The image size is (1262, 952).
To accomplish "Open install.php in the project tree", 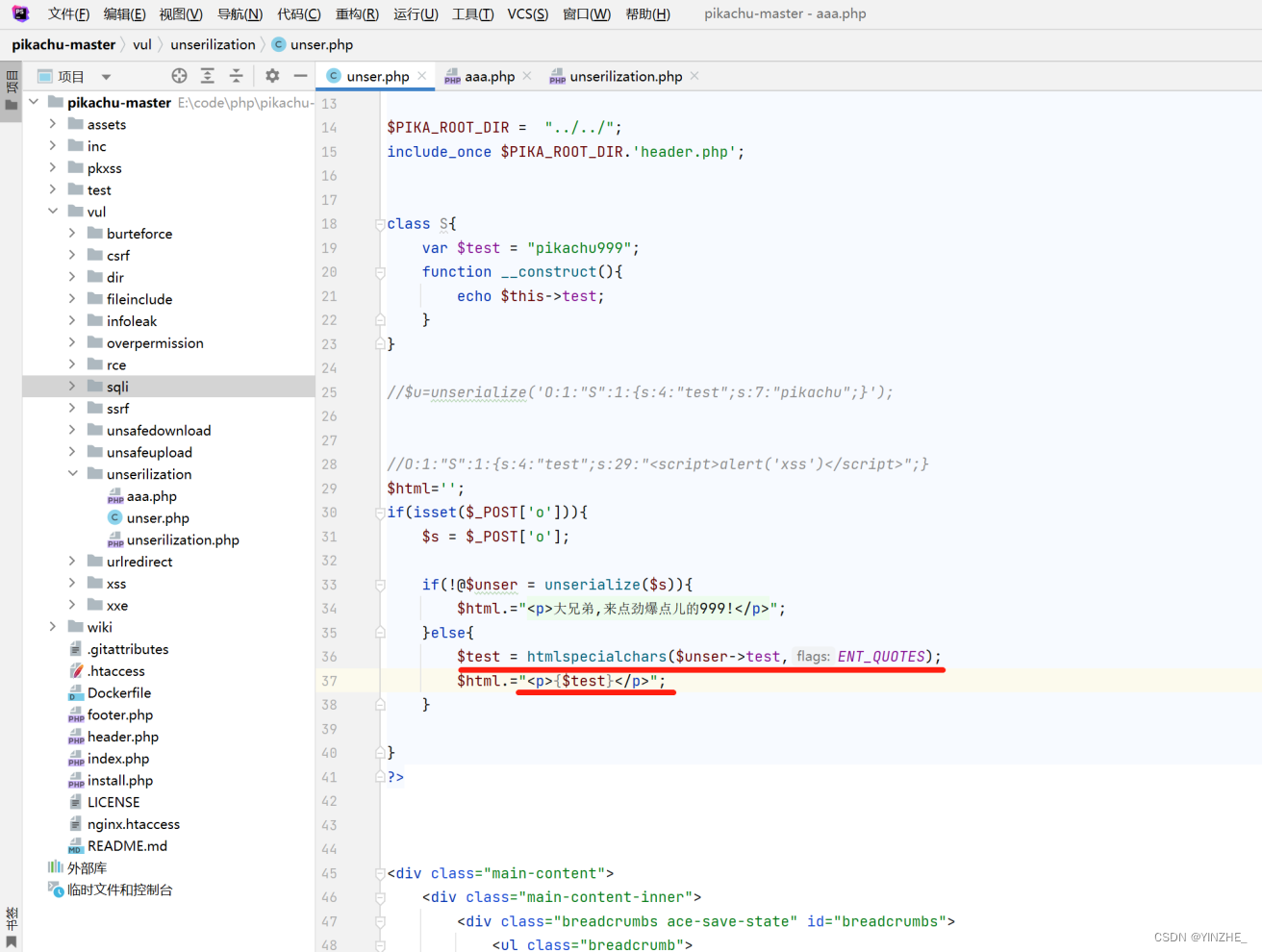I will coord(111,781).
